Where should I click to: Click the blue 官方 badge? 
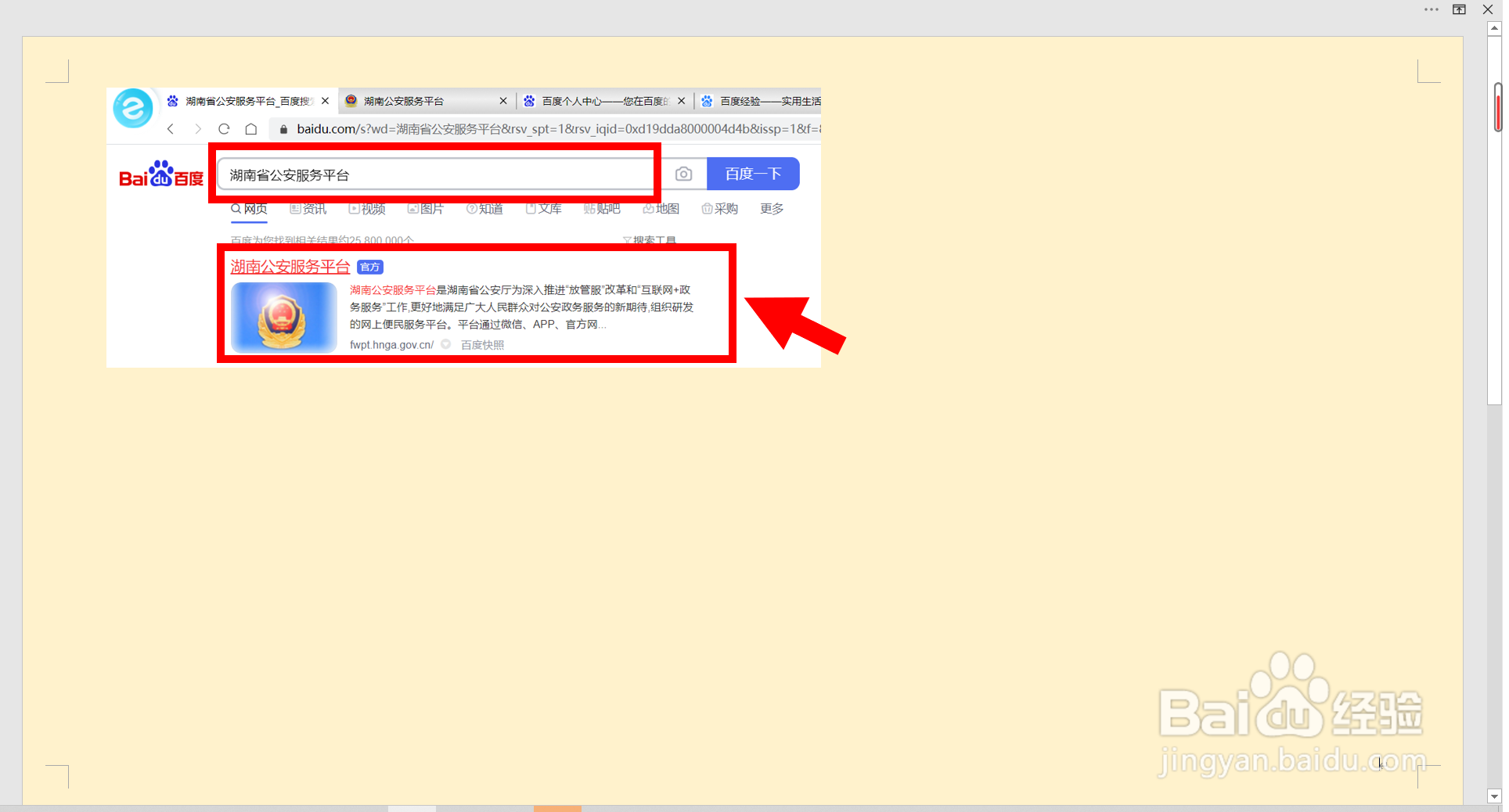[x=370, y=268]
